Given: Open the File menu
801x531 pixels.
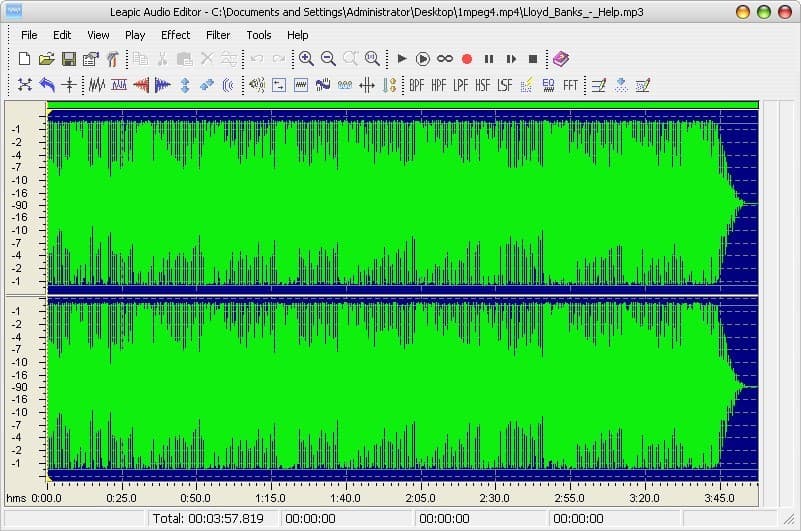Looking at the screenshot, I should tap(29, 35).
